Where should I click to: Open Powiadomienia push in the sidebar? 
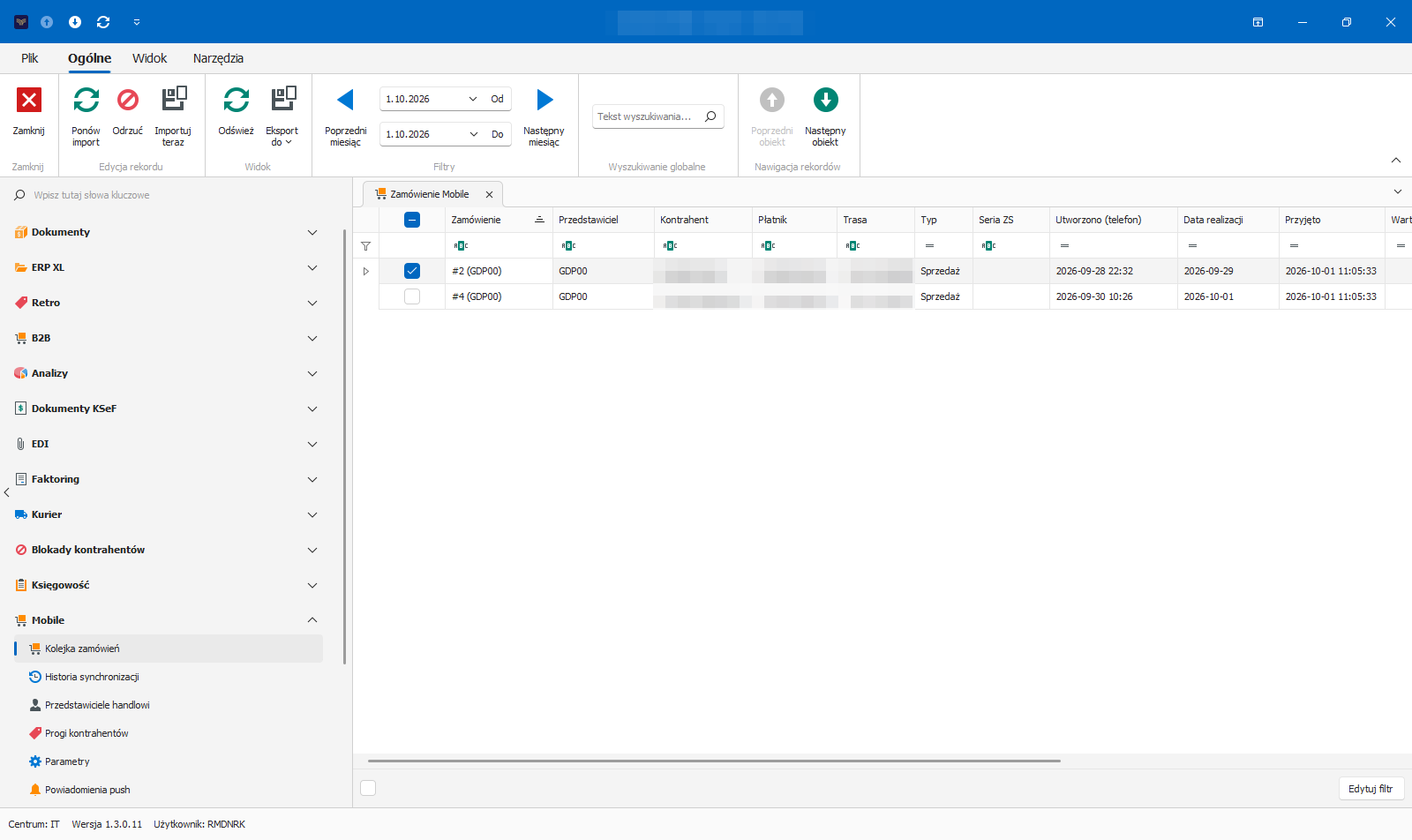(87, 790)
